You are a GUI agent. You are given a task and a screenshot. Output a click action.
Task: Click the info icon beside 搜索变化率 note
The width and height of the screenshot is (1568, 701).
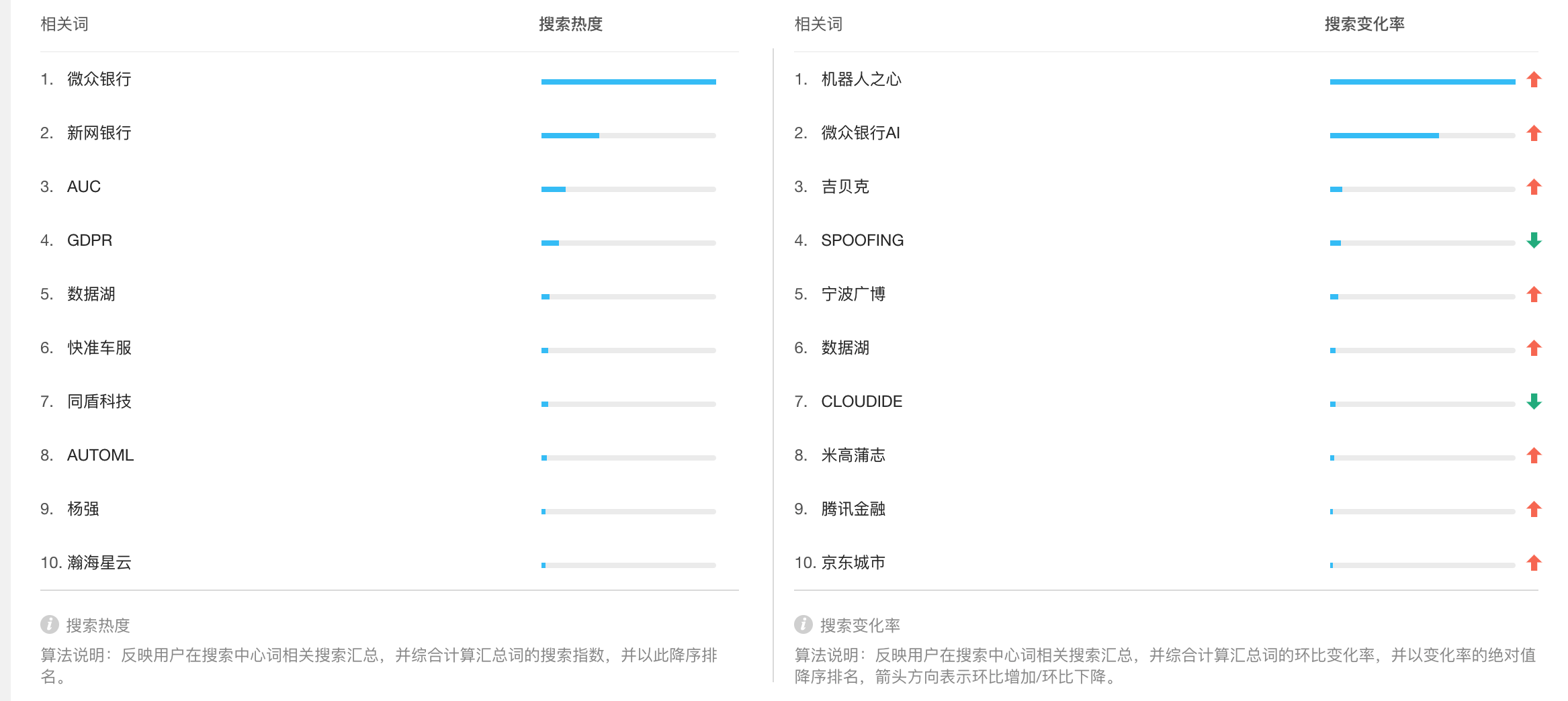point(803,624)
